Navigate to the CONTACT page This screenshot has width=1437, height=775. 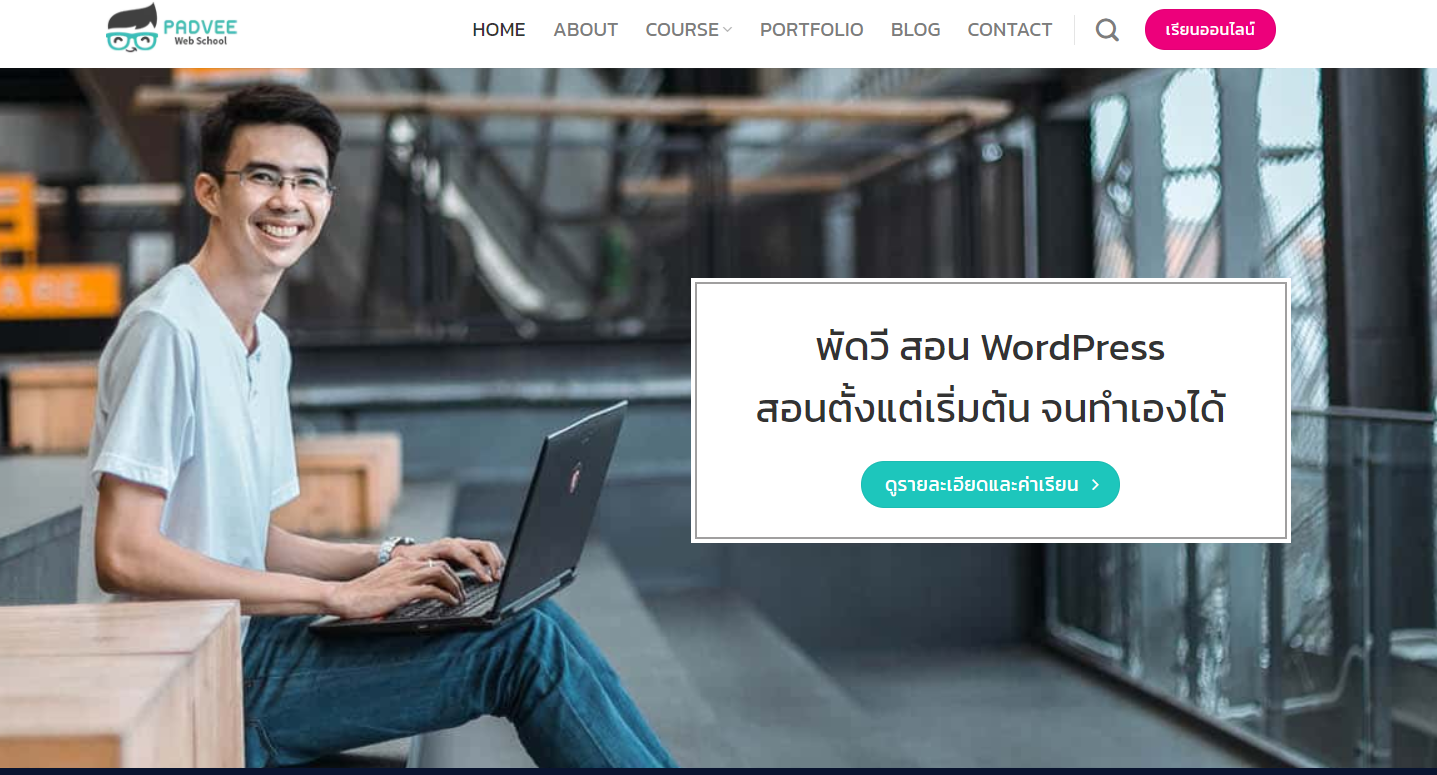(x=1010, y=30)
